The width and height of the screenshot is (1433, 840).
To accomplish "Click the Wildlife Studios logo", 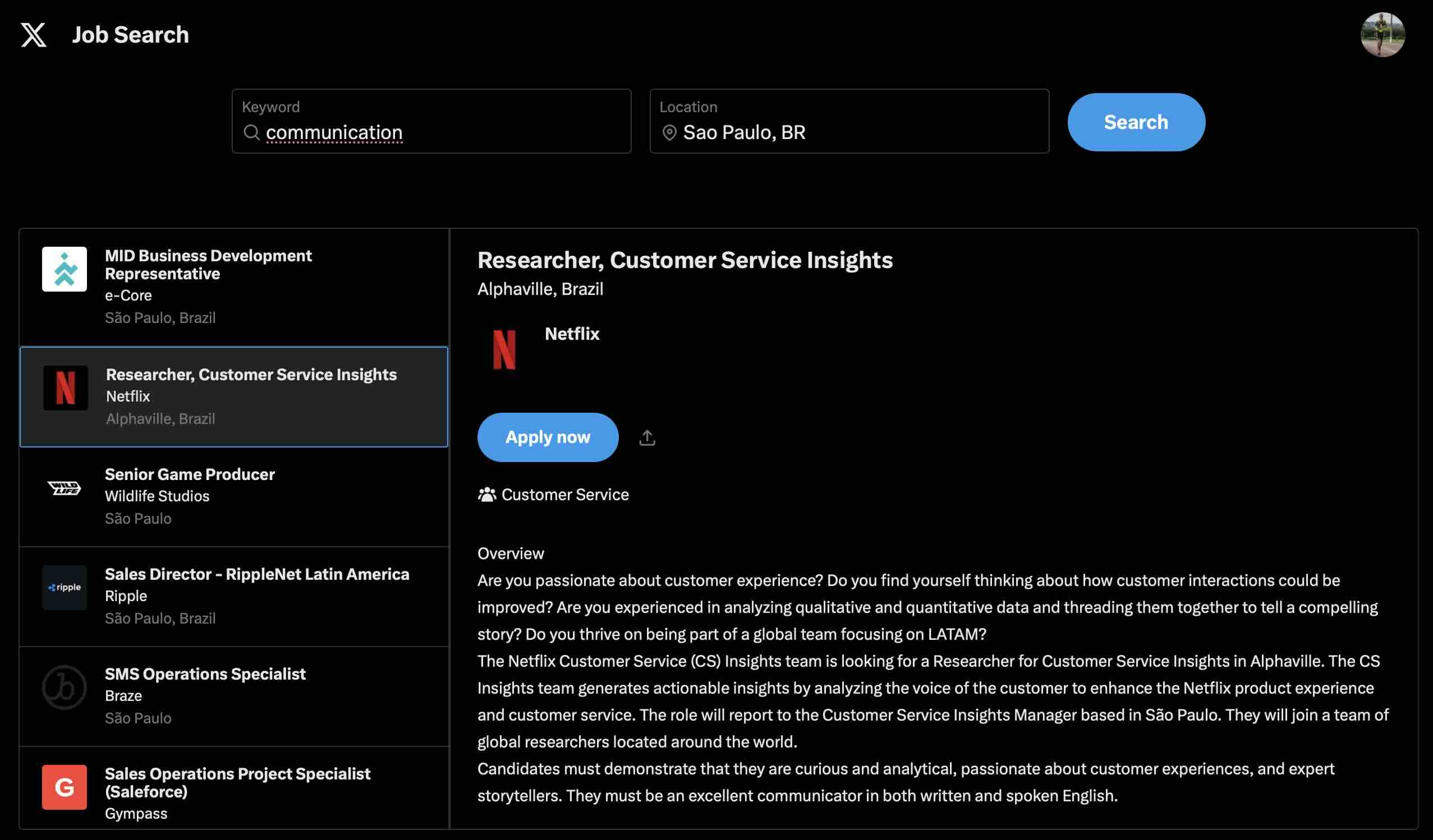I will (65, 488).
